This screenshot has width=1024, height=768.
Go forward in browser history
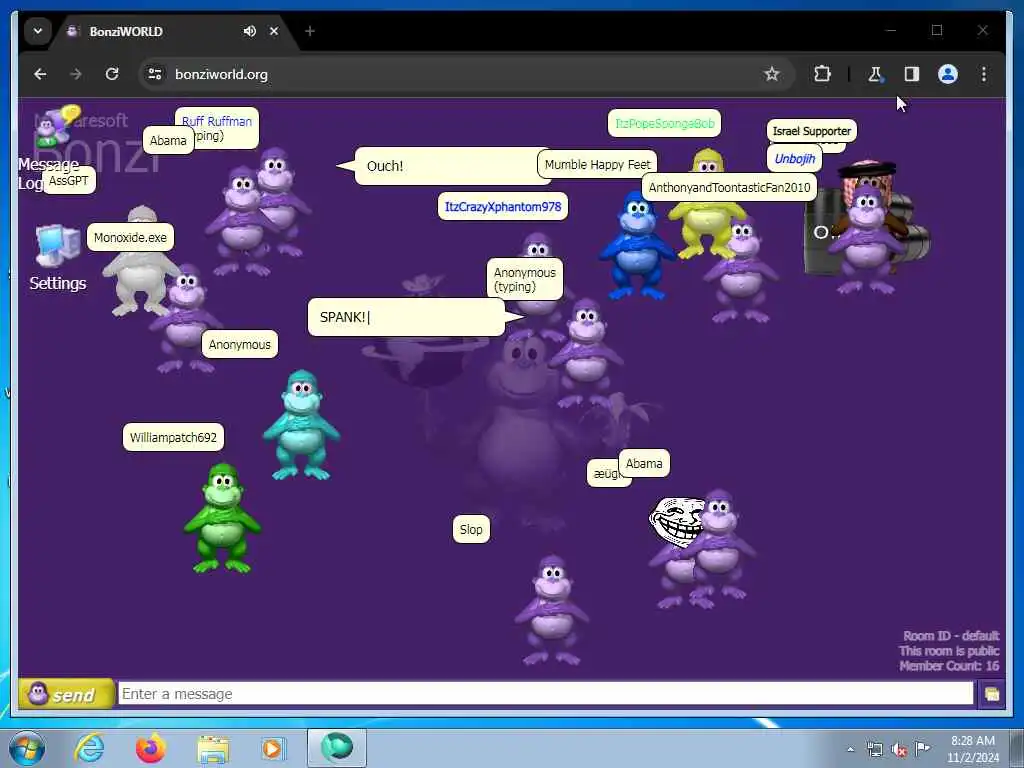tap(76, 74)
